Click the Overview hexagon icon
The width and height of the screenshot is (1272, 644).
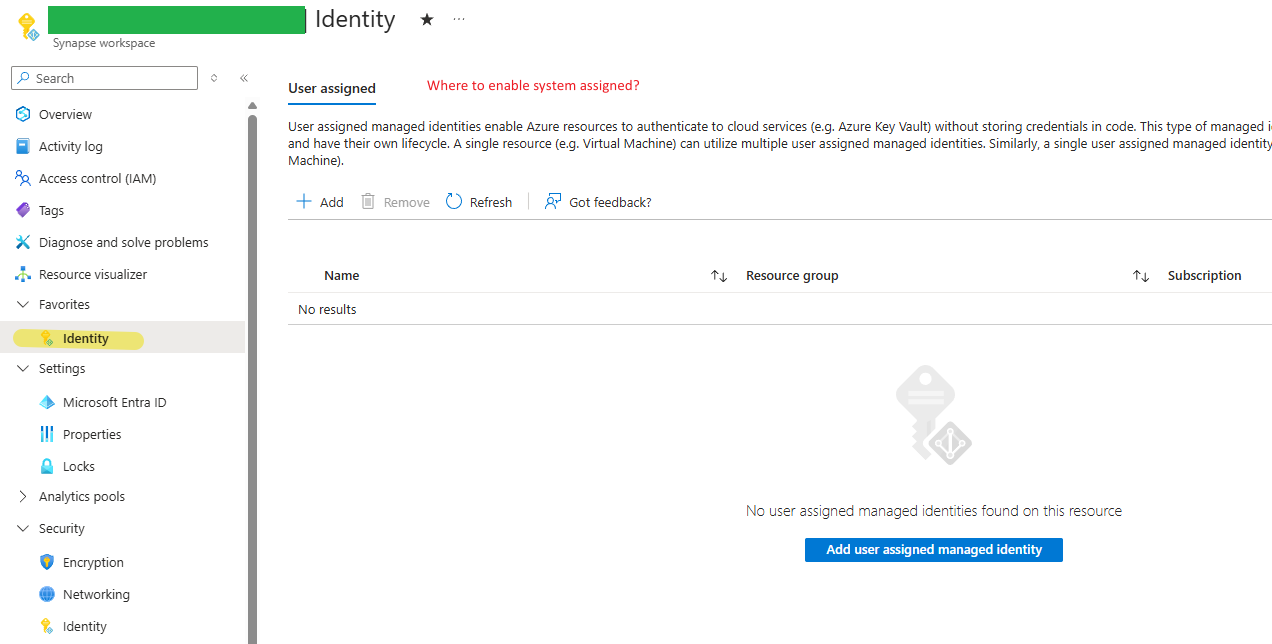pos(23,114)
